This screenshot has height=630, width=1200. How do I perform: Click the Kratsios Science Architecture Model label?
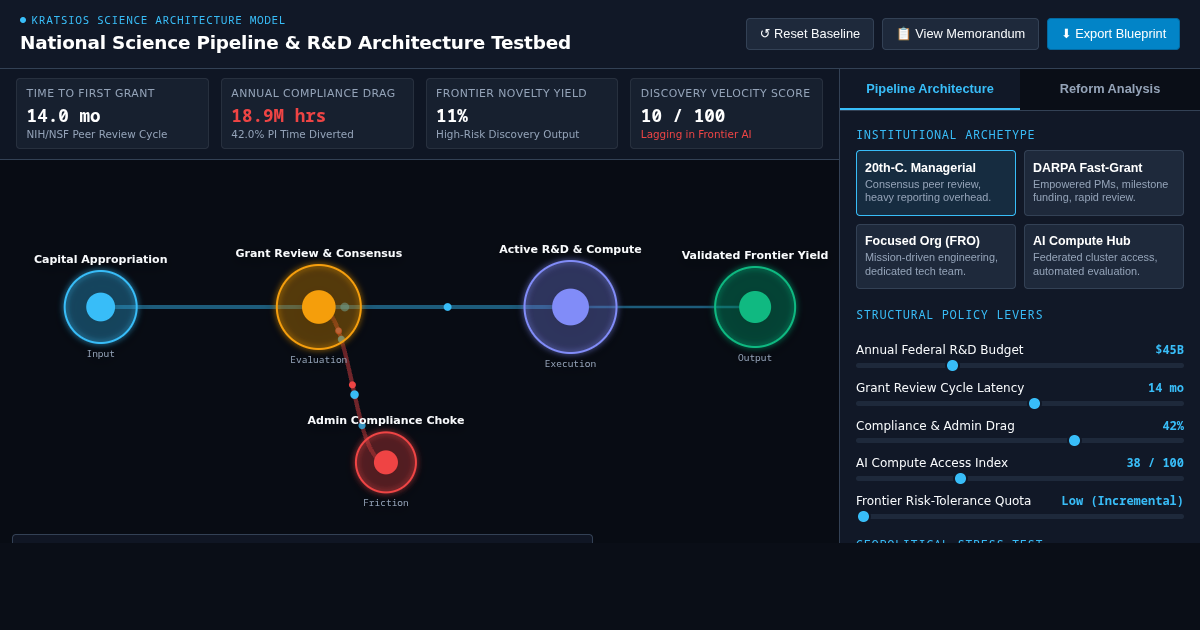click(158, 20)
